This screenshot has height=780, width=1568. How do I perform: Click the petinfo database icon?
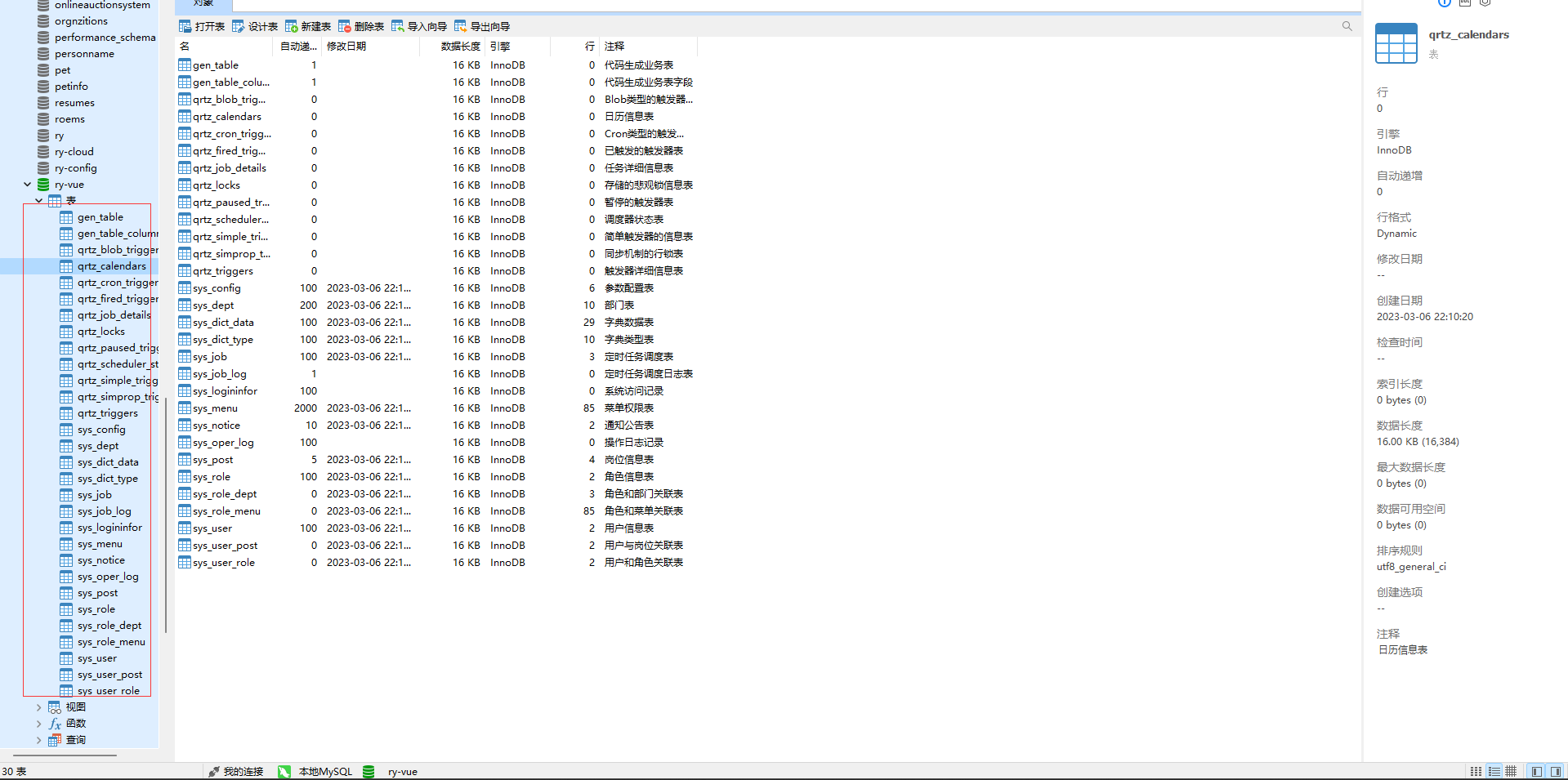point(43,87)
